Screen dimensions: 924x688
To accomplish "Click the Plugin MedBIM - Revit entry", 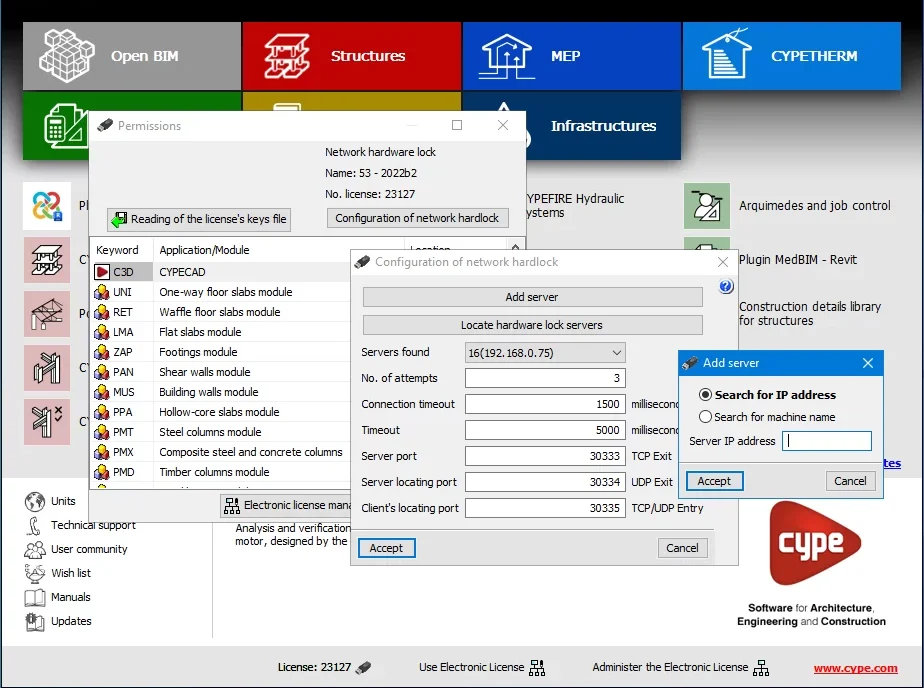I will coord(798,260).
